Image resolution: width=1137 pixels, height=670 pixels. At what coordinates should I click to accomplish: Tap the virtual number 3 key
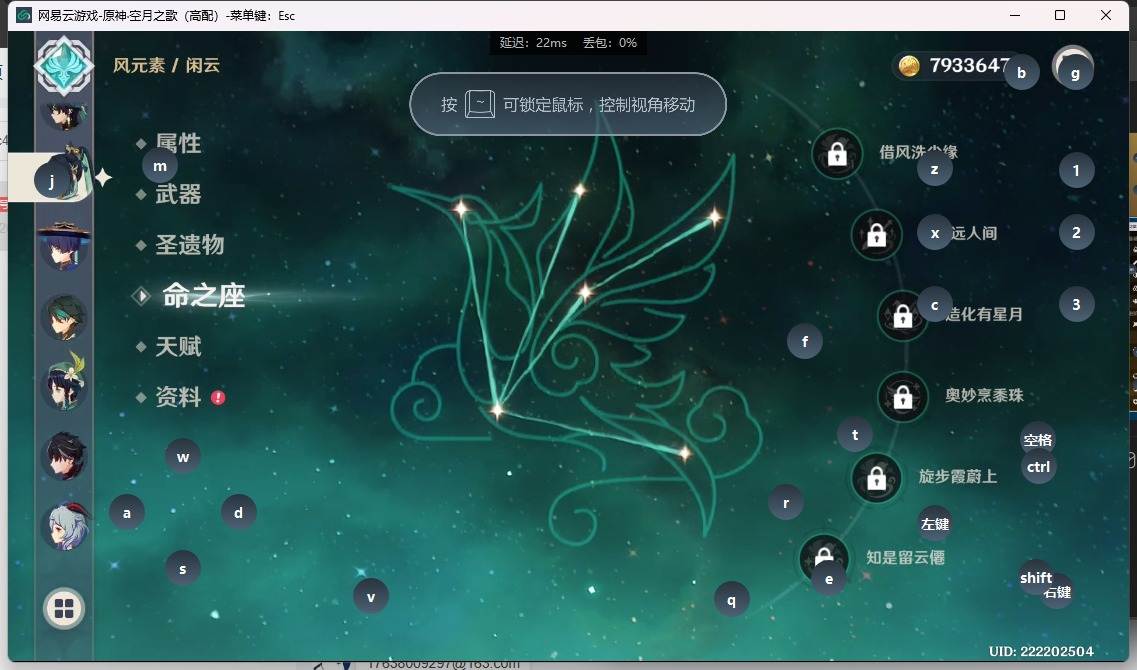[x=1076, y=305]
